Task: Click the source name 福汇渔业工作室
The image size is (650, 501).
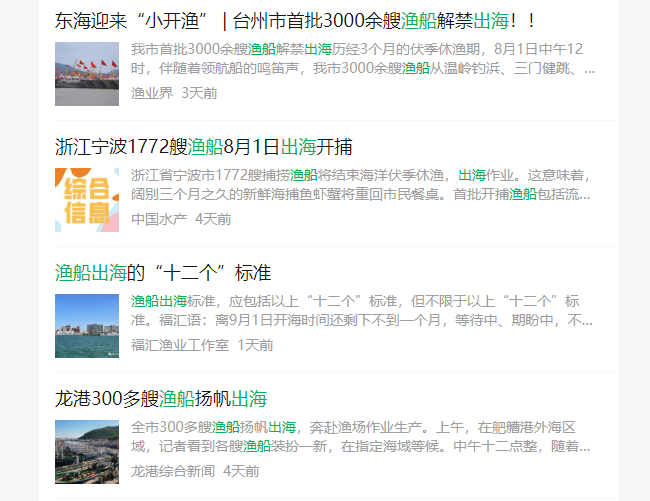Action: [x=179, y=345]
